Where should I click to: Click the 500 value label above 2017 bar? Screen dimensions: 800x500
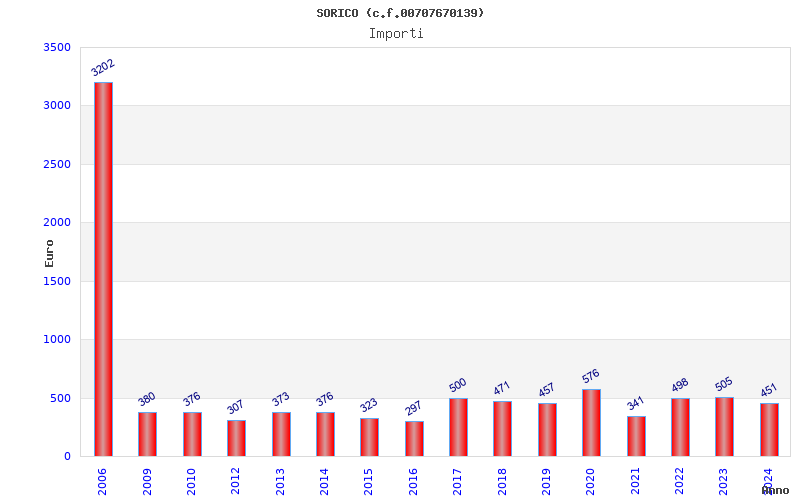coord(457,385)
